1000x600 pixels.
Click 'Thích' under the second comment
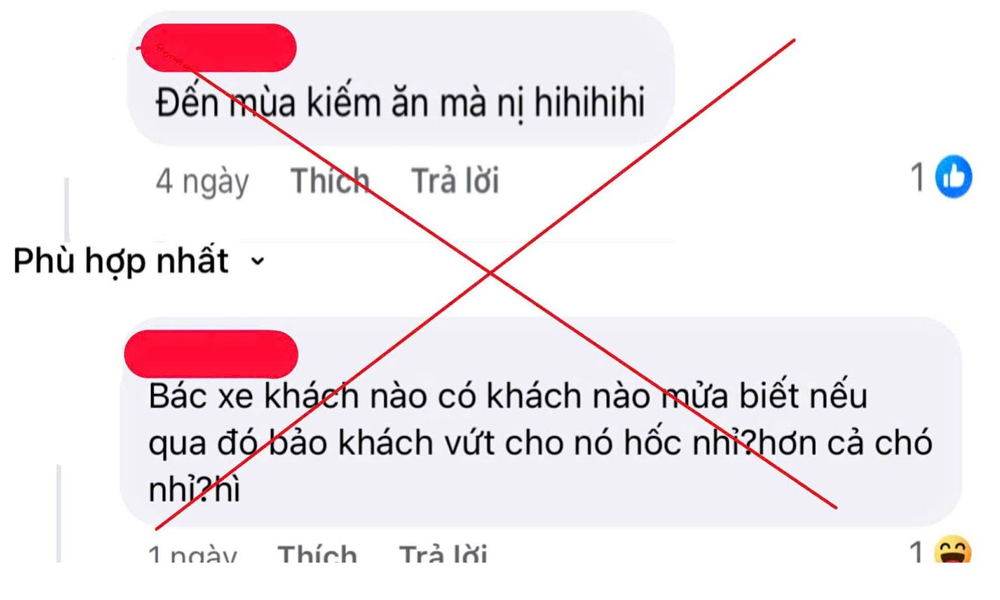[x=317, y=553]
